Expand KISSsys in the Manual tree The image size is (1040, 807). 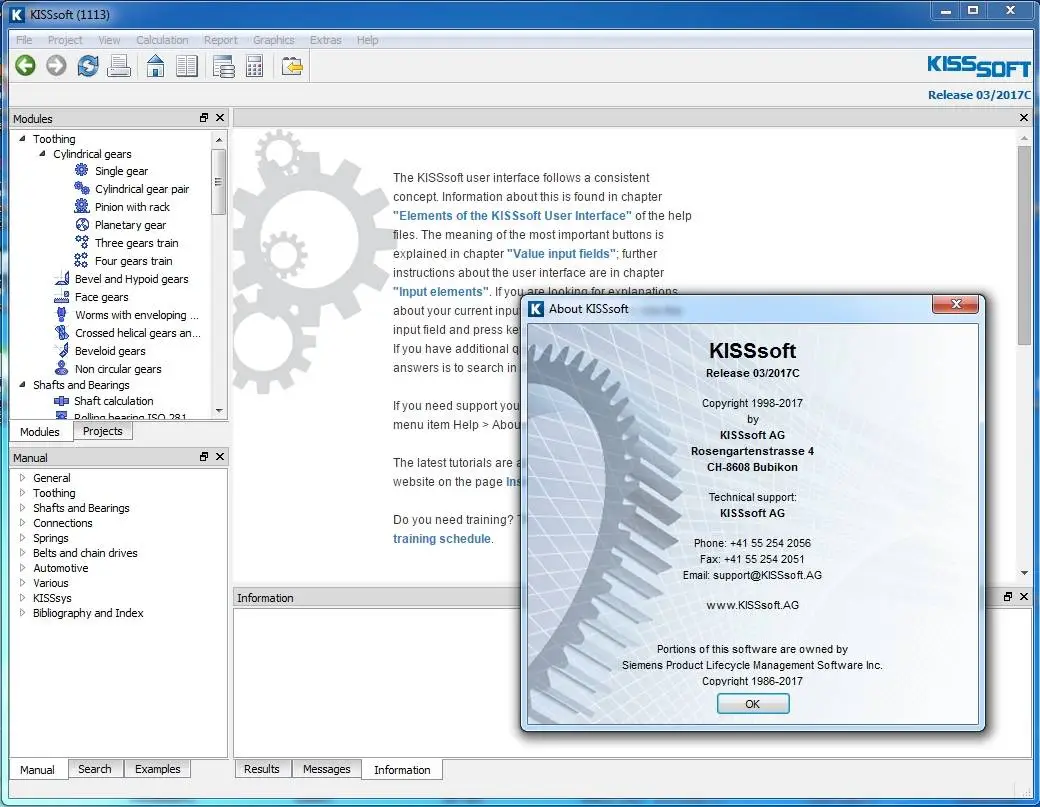point(23,597)
